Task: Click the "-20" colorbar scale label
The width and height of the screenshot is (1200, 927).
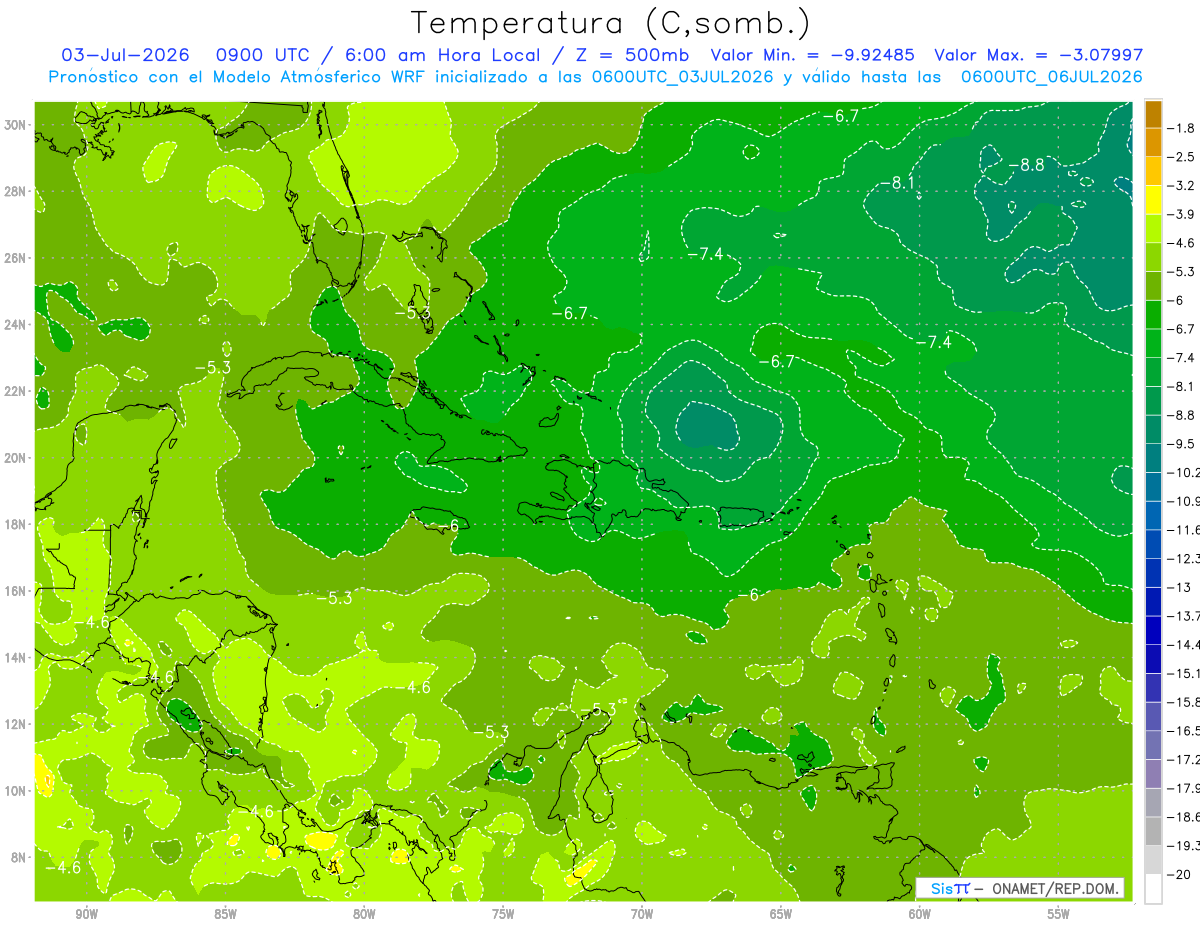Action: pos(1179,874)
